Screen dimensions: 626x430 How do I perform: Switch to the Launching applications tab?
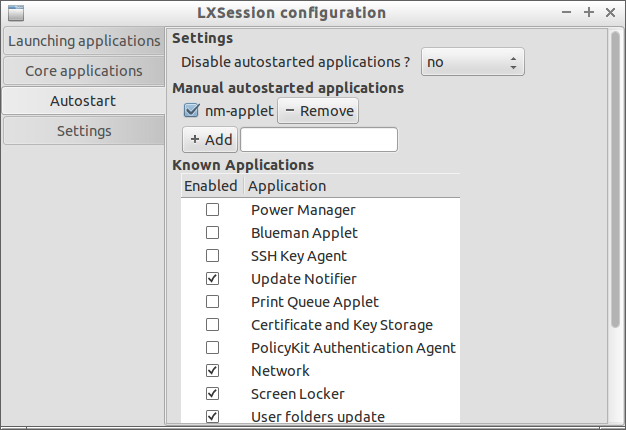(84, 41)
